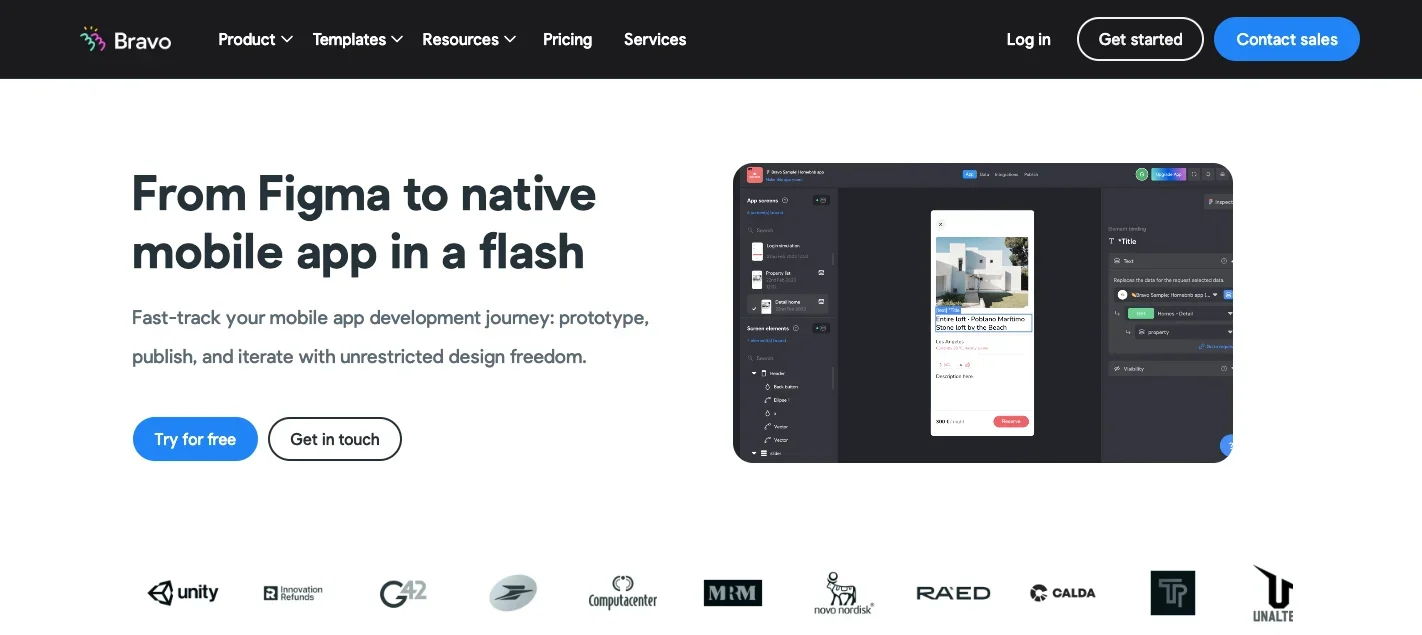Click the MRM logo
Viewport: 1422px width, 635px height.
click(x=732, y=593)
